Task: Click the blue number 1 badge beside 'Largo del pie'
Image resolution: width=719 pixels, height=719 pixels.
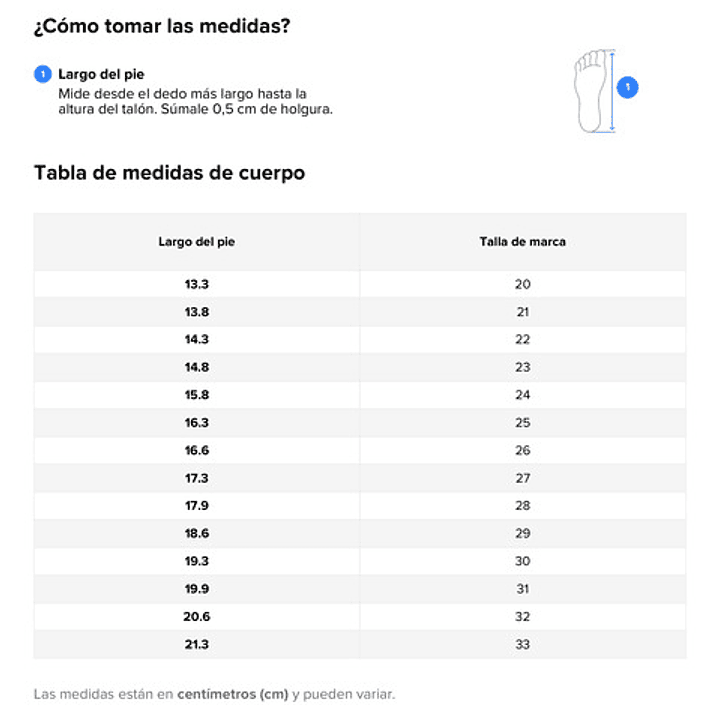Action: [x=42, y=74]
